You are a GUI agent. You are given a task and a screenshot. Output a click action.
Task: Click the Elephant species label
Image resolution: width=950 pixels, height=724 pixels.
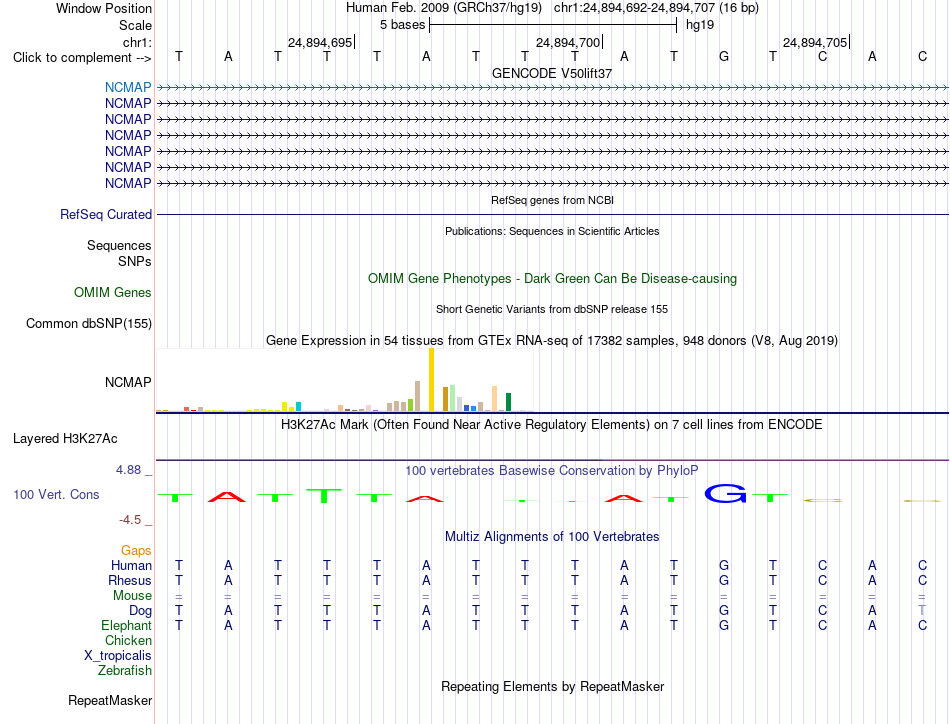[126, 625]
